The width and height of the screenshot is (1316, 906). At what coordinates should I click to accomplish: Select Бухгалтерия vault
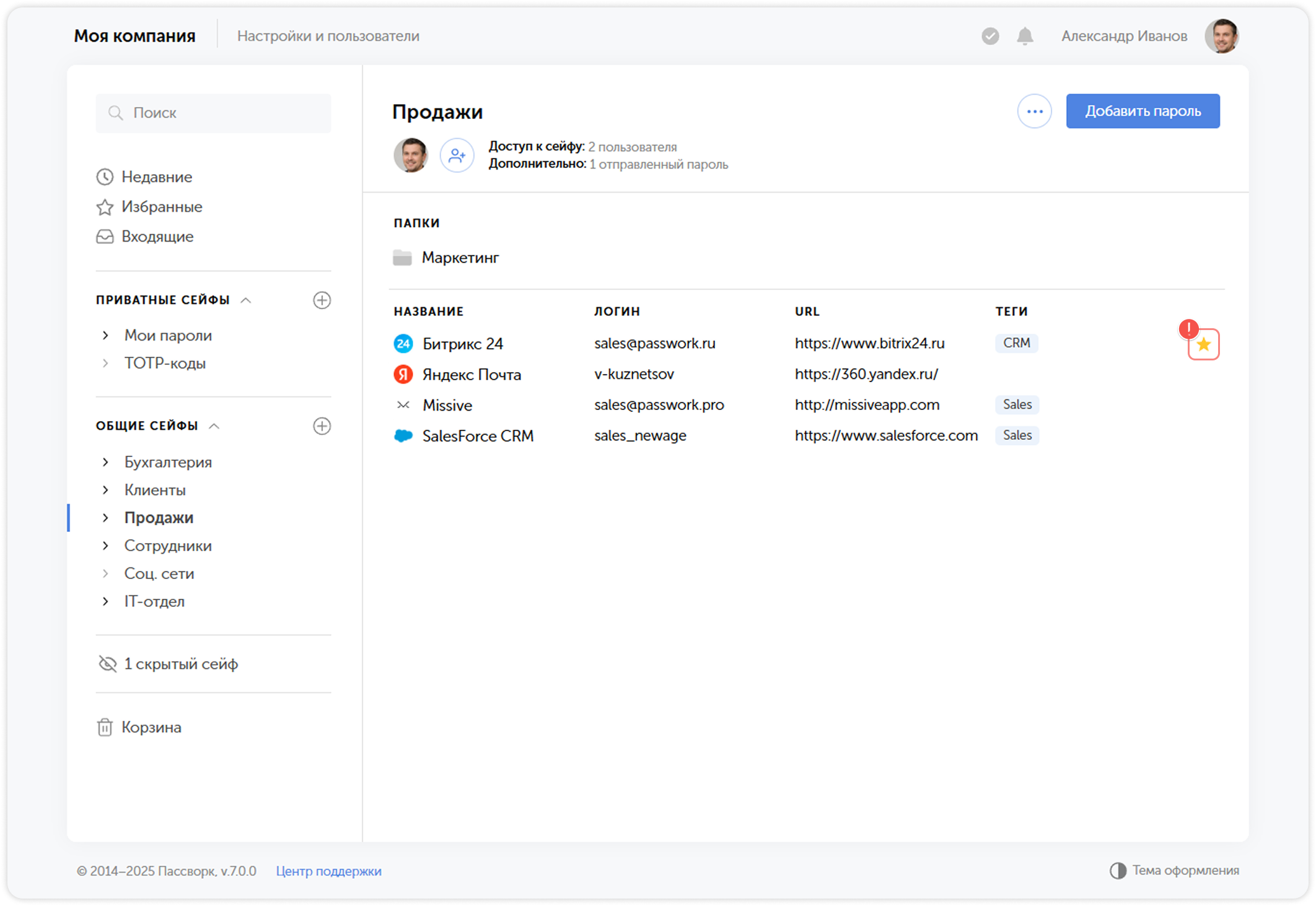(168, 462)
